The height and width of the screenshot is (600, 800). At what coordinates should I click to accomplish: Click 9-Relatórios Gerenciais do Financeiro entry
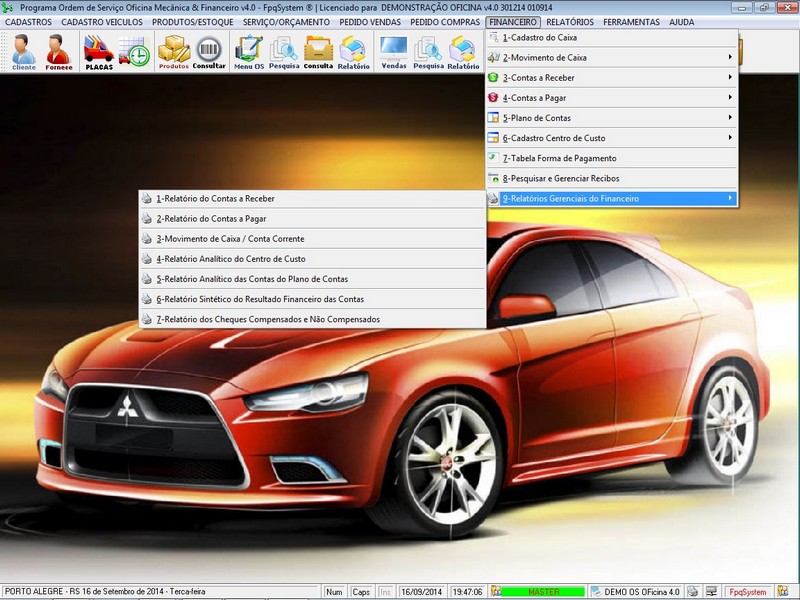pyautogui.click(x=612, y=198)
